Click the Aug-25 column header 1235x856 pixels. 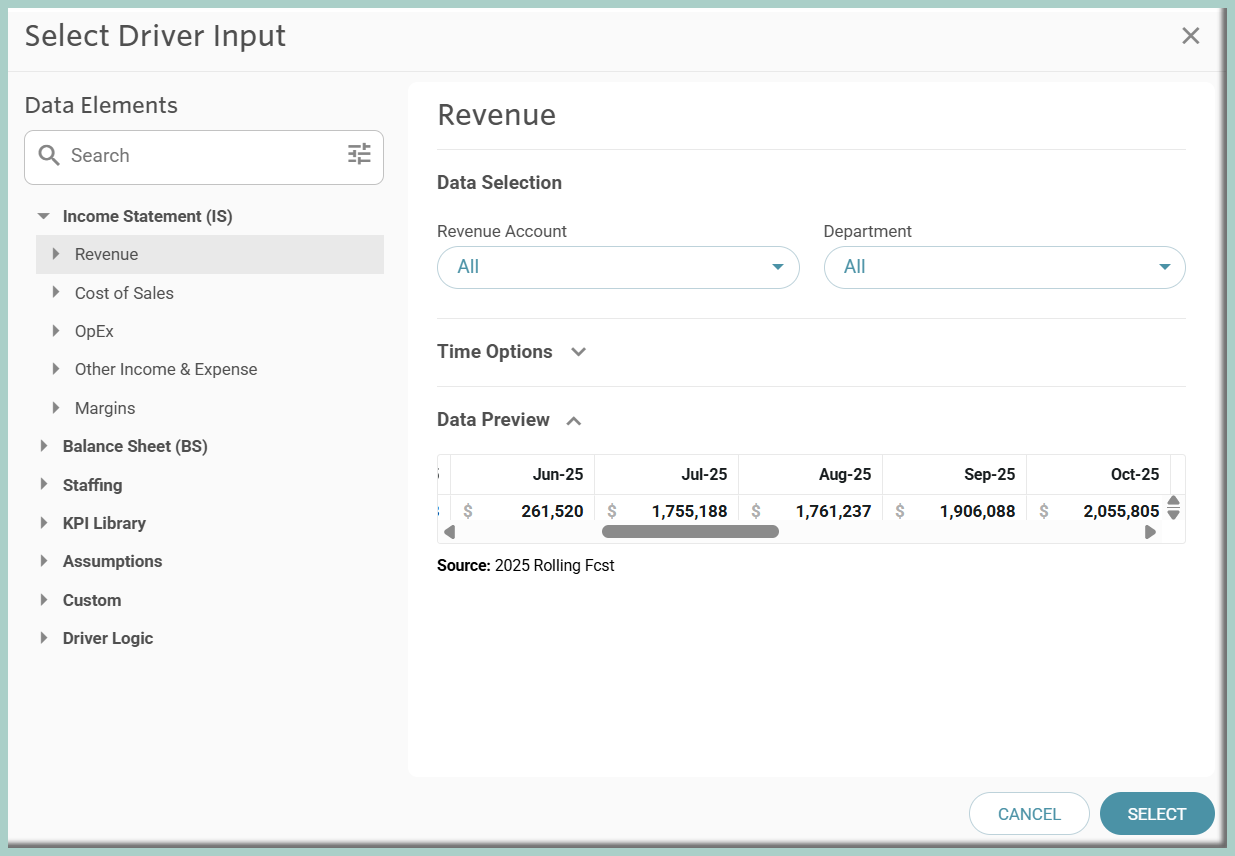tap(811, 474)
